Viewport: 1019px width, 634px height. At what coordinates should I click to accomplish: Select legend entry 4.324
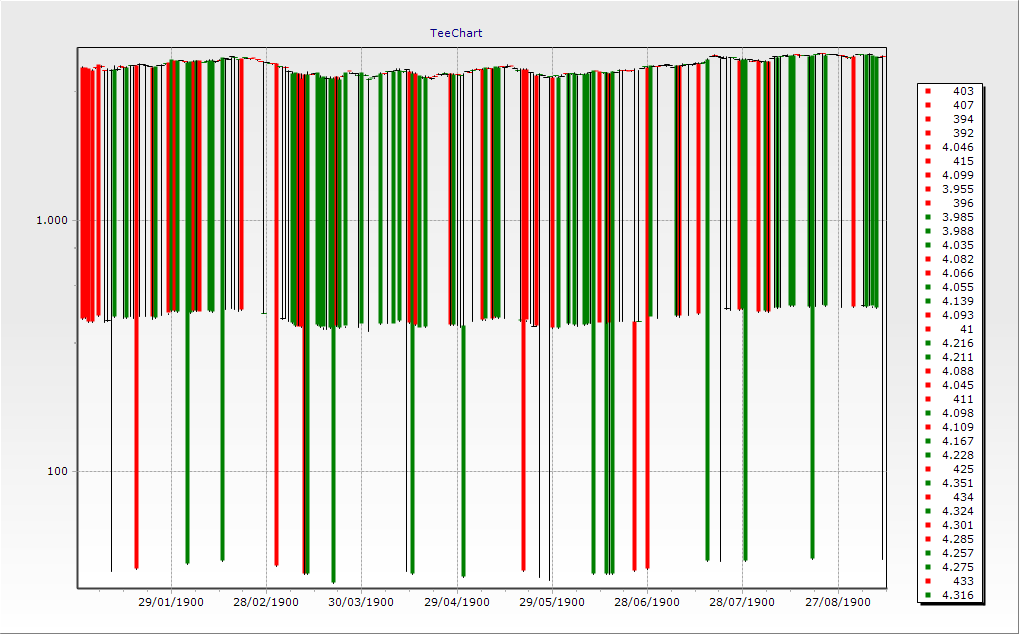(949, 511)
